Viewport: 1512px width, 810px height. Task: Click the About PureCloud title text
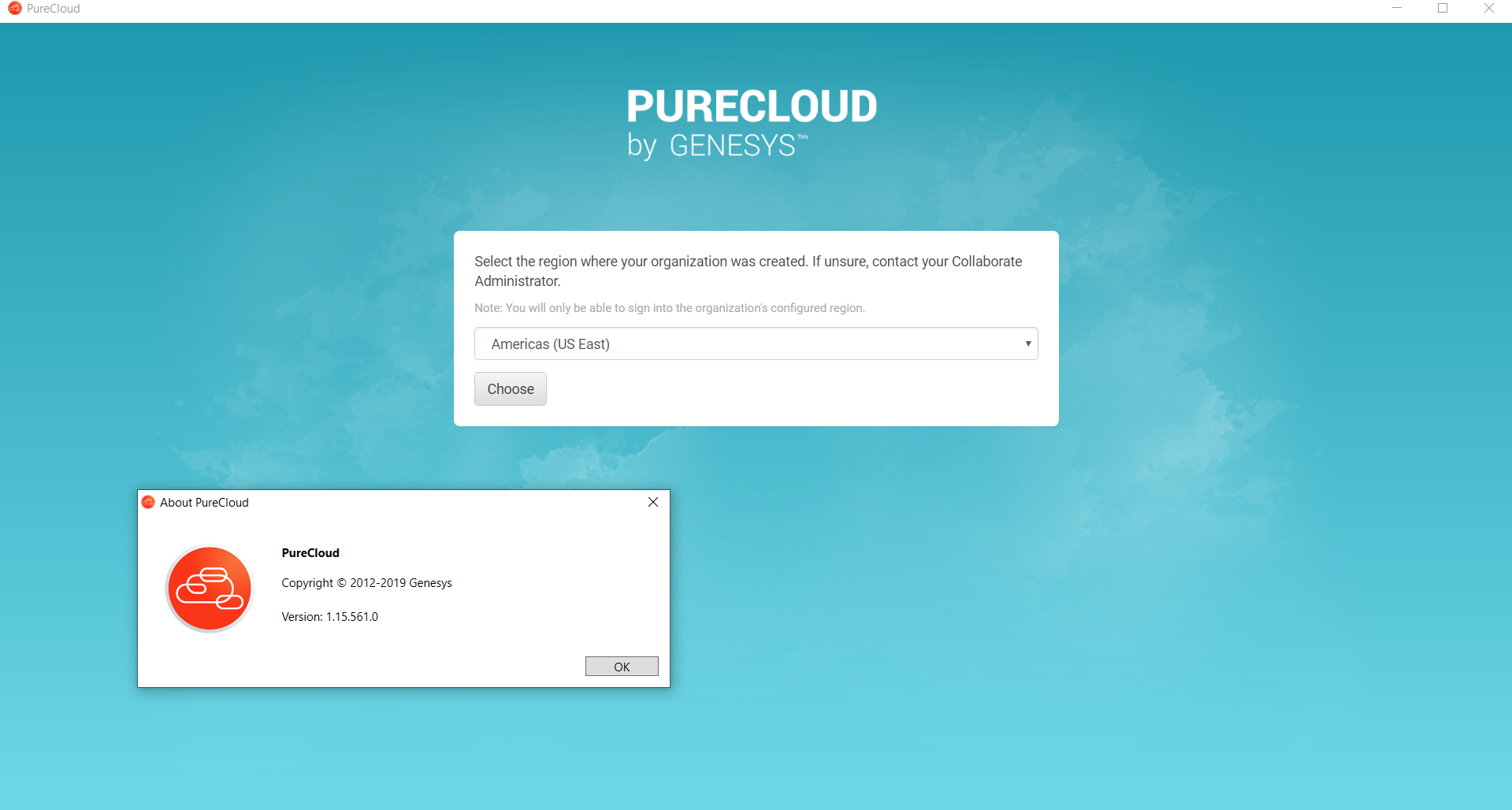204,503
